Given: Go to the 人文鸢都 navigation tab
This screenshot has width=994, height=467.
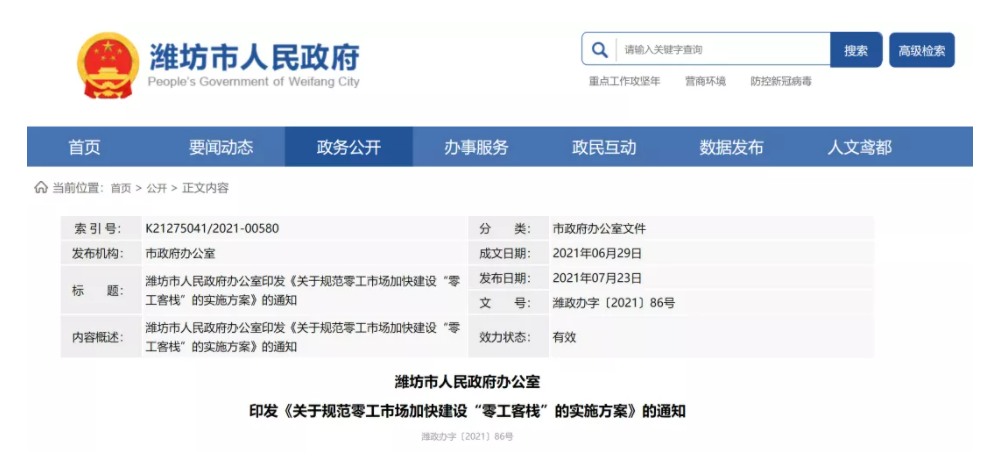Looking at the screenshot, I should [x=859, y=147].
